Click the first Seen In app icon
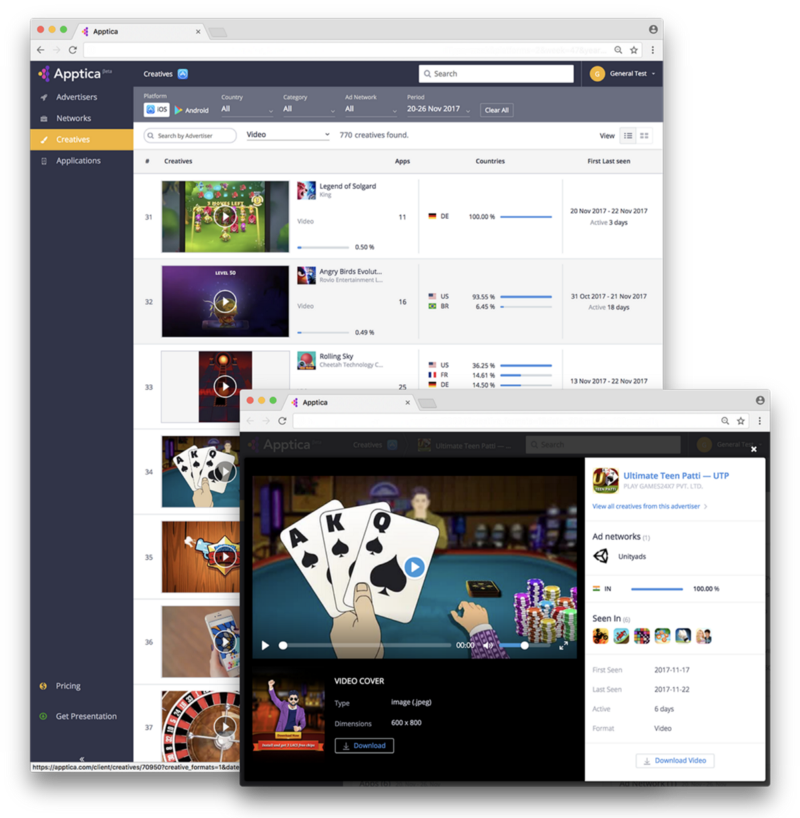This screenshot has width=800, height=818. (x=601, y=636)
